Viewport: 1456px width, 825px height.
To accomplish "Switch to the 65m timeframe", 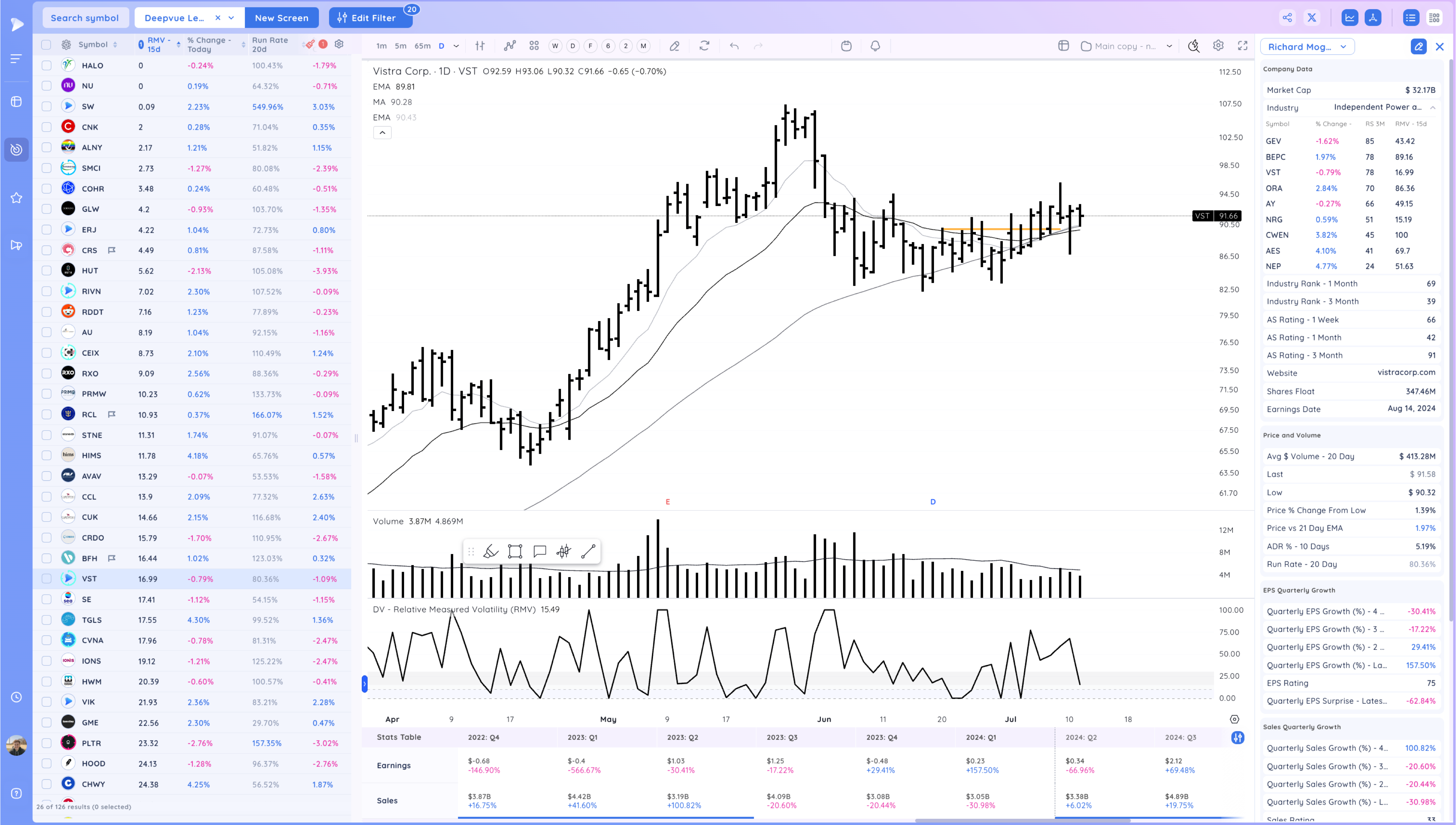I will 422,46.
